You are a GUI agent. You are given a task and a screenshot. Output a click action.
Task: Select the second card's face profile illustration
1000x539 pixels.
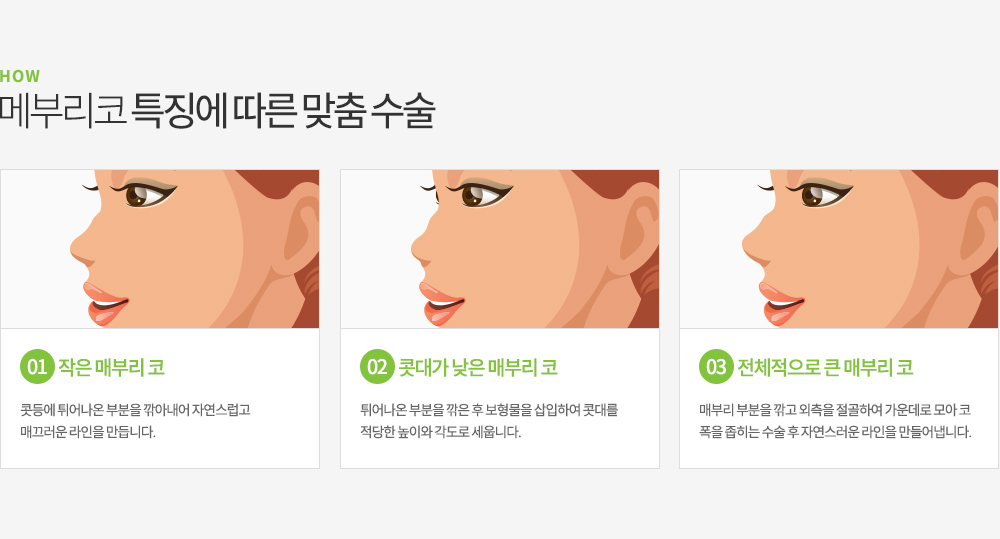500,249
